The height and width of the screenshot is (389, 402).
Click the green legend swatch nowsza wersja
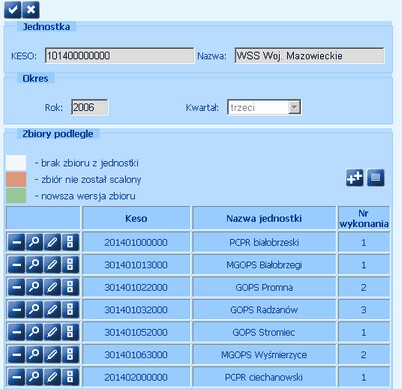pos(16,196)
